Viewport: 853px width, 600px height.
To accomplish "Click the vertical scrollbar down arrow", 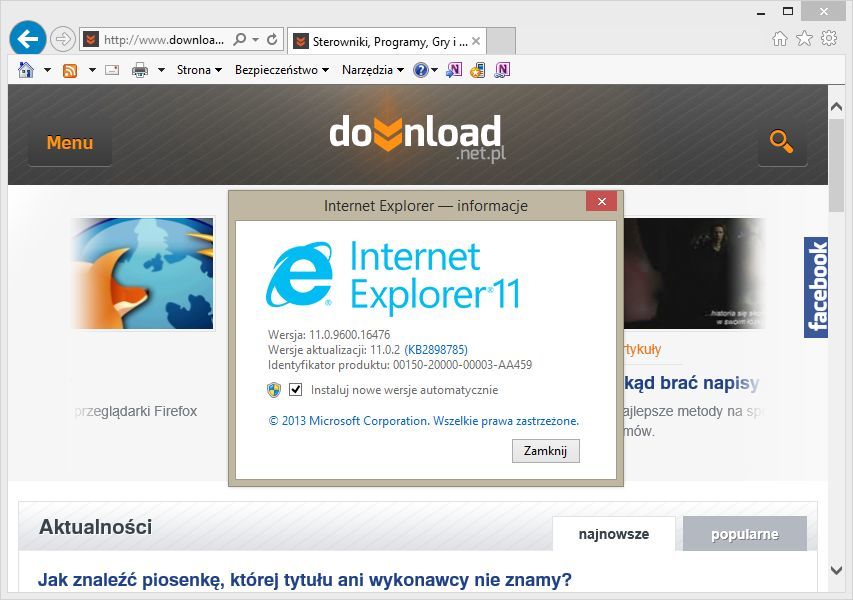I will (837, 570).
